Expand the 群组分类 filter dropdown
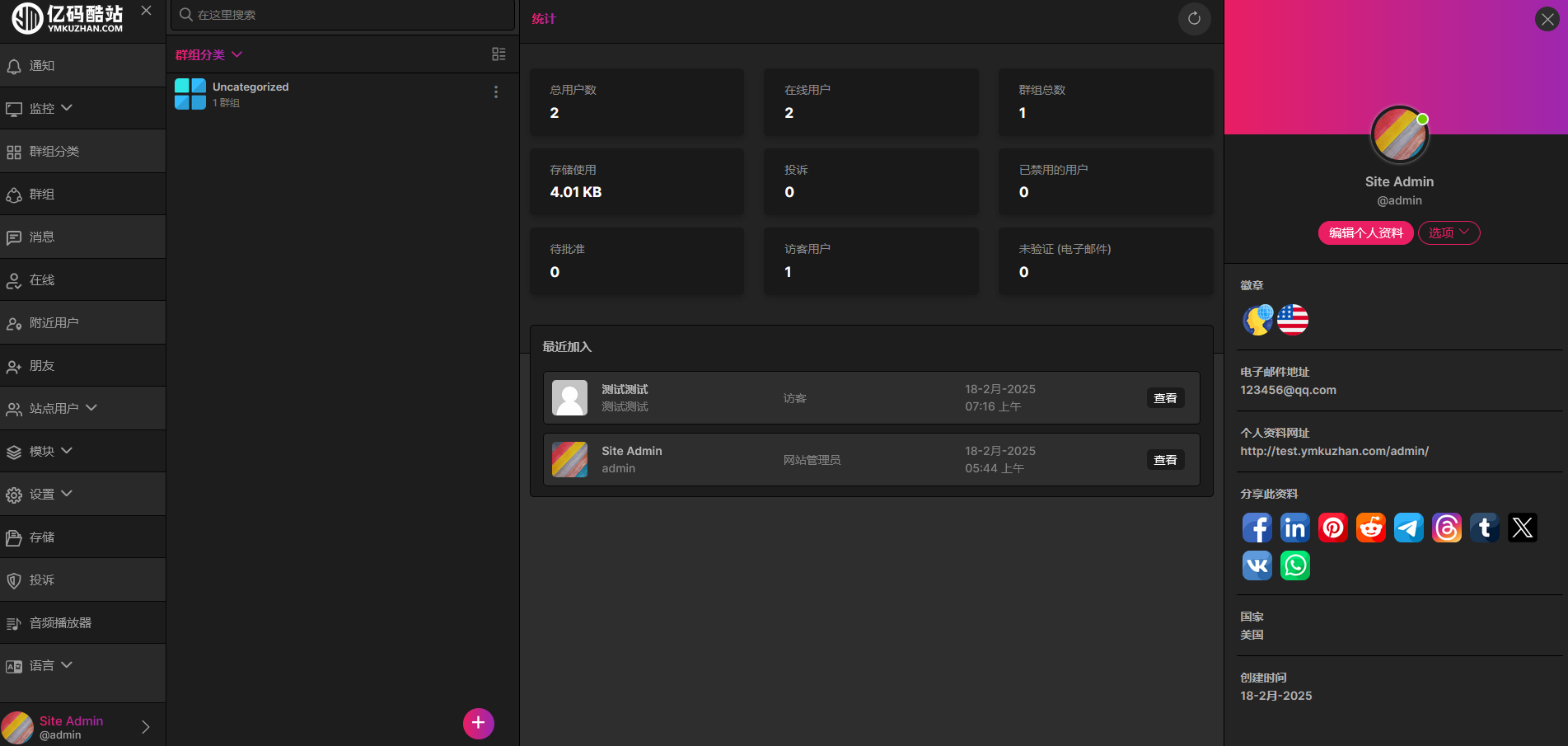The width and height of the screenshot is (1568, 746). tap(208, 55)
